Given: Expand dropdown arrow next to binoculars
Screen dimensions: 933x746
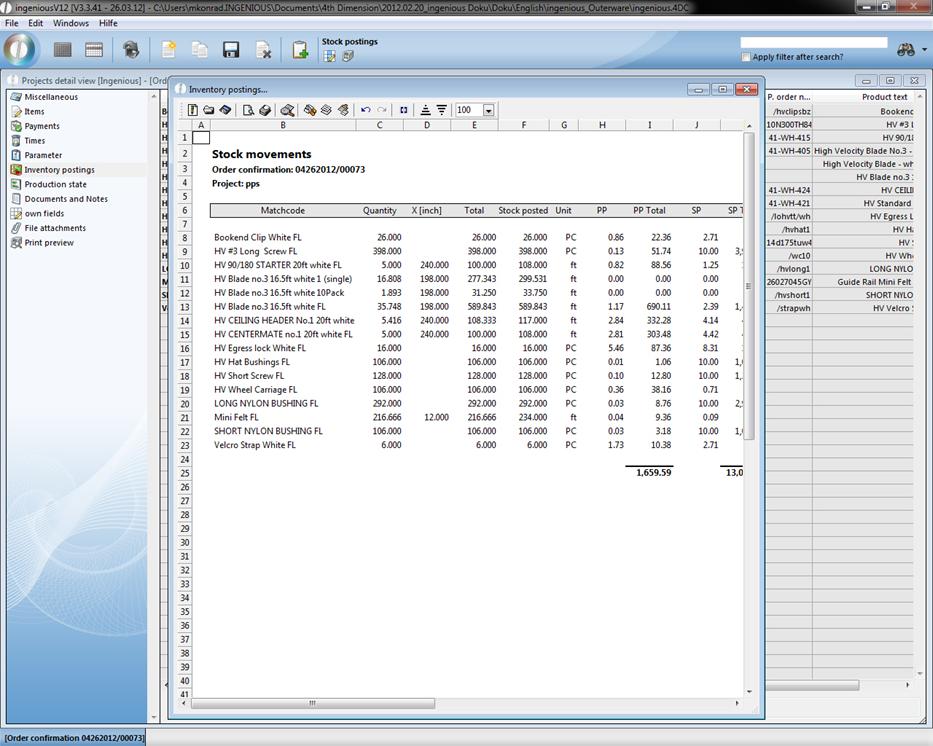Looking at the screenshot, I should [x=923, y=50].
